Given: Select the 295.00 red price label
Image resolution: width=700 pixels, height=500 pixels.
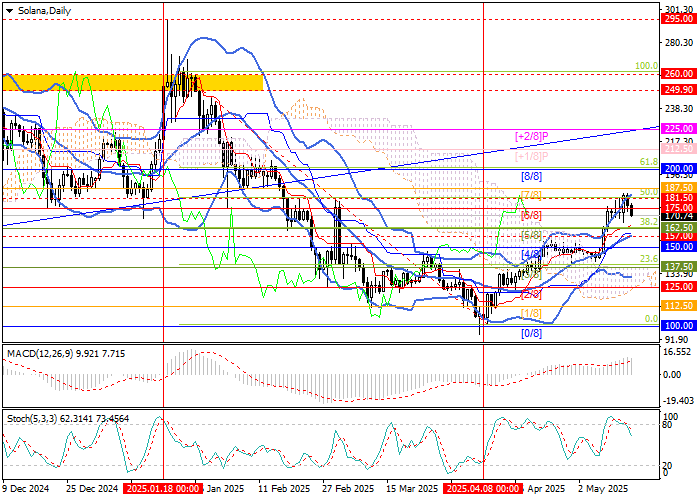Looking at the screenshot, I should [678, 19].
